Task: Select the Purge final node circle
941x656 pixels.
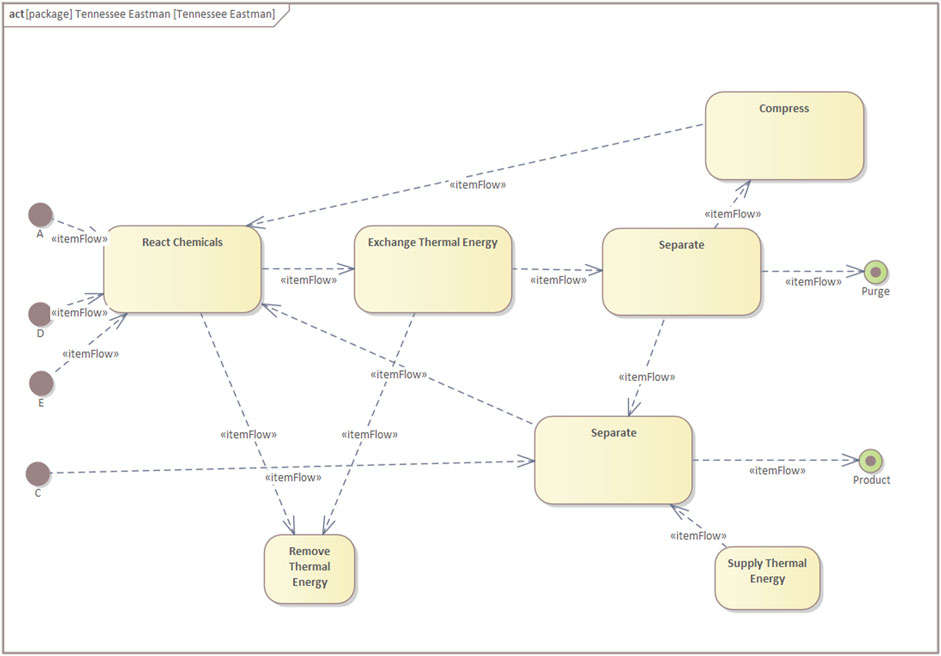Action: pos(876,272)
